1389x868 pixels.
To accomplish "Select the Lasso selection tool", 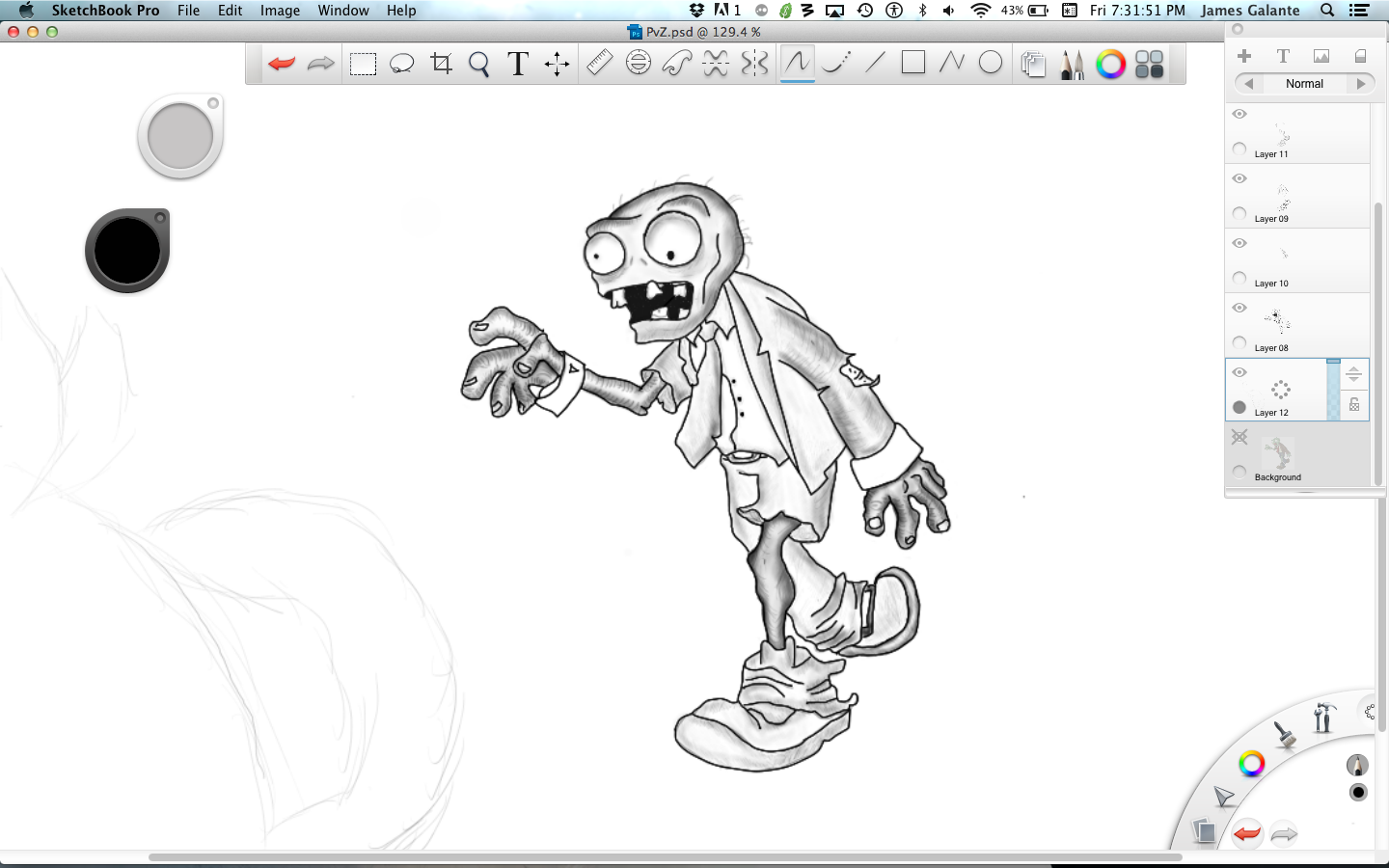I will [x=401, y=65].
